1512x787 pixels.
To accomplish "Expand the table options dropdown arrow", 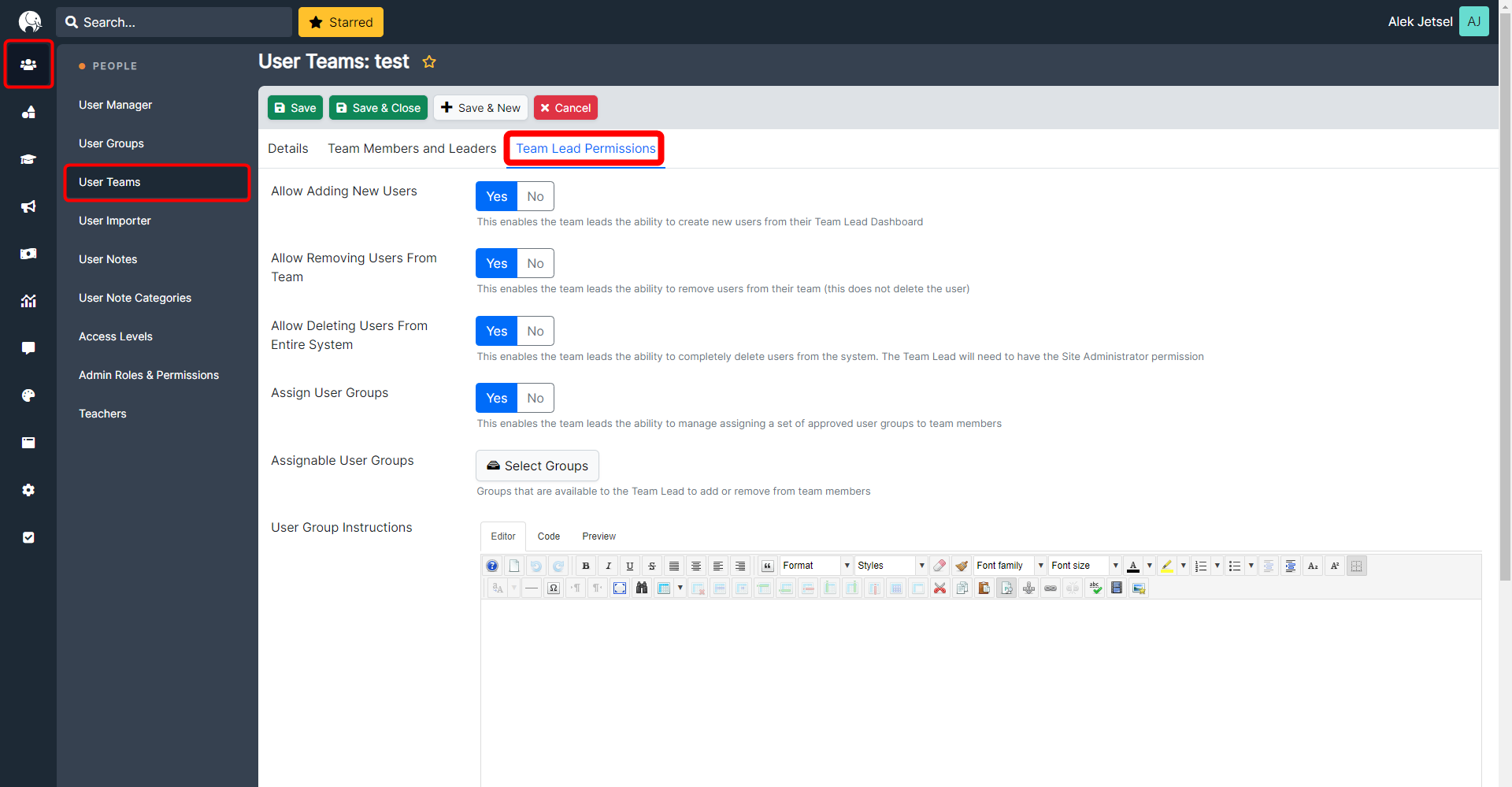I will tap(680, 588).
